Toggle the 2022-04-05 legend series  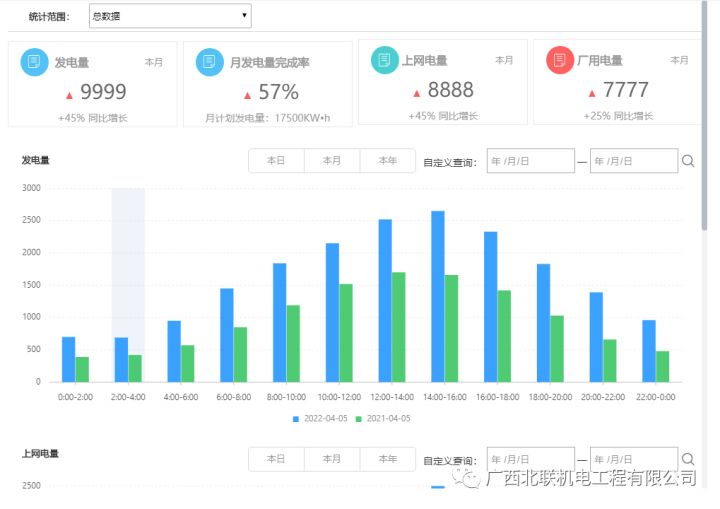[323, 418]
